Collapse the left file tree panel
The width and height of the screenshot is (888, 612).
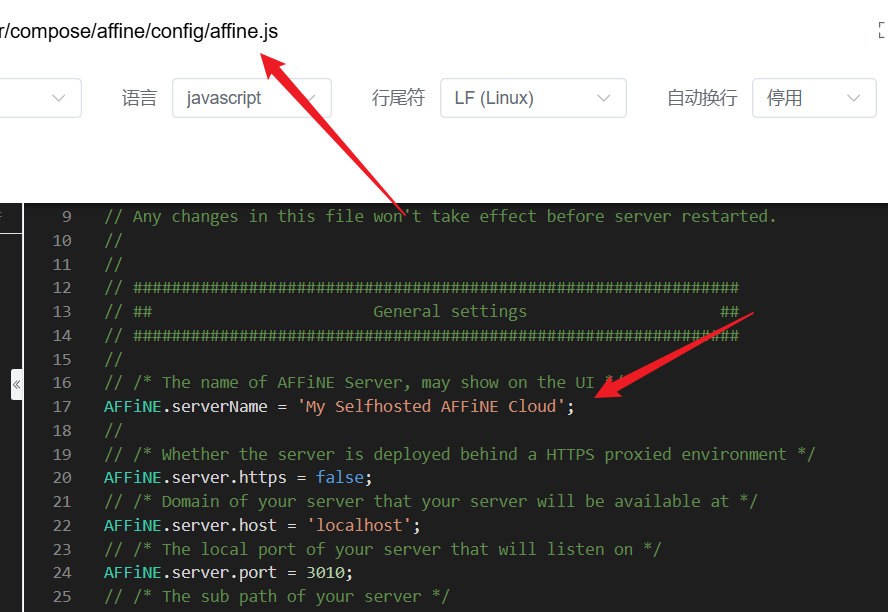[15, 385]
